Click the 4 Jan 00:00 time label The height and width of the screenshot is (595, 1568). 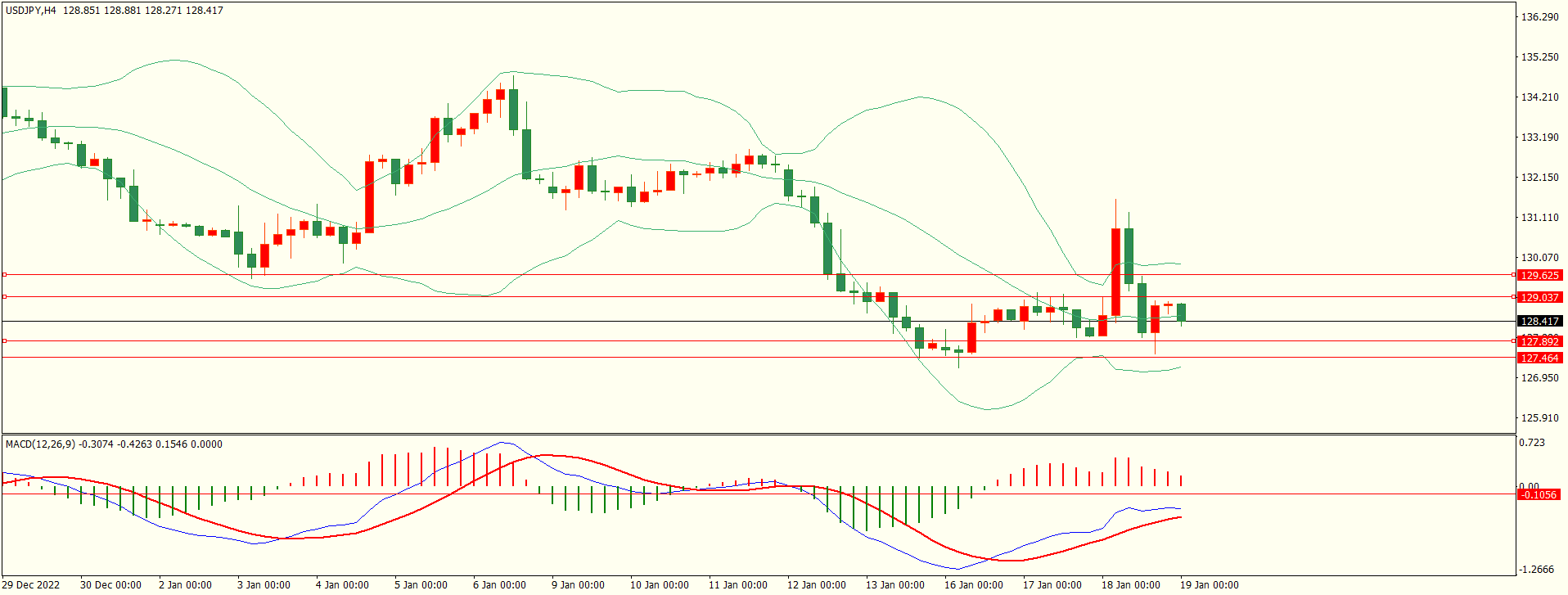[x=342, y=585]
